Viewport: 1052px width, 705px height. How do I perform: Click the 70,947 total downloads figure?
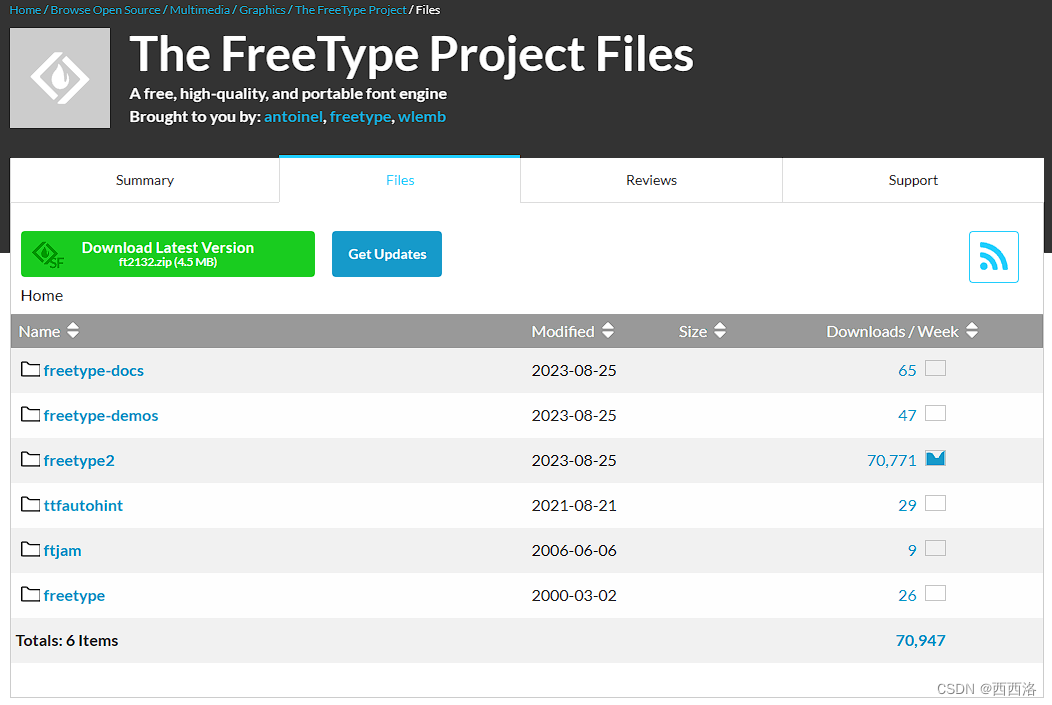point(920,641)
